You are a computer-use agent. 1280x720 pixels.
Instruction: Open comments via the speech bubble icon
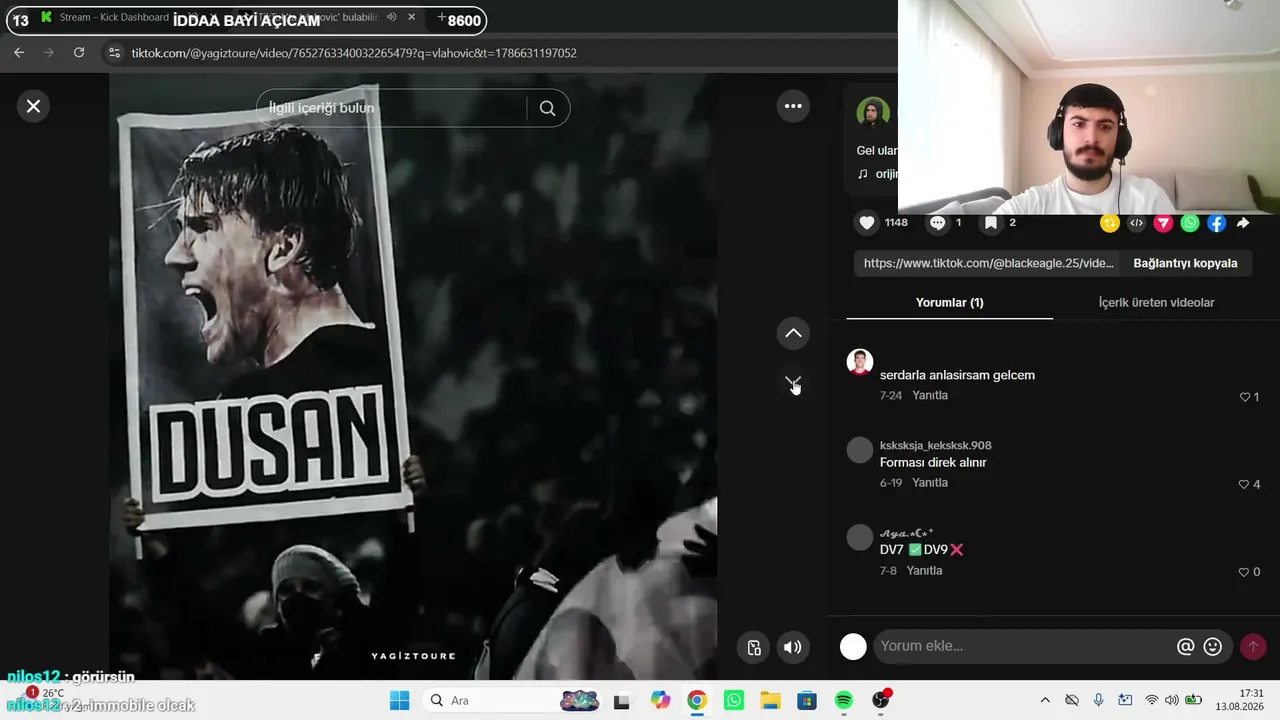(937, 223)
